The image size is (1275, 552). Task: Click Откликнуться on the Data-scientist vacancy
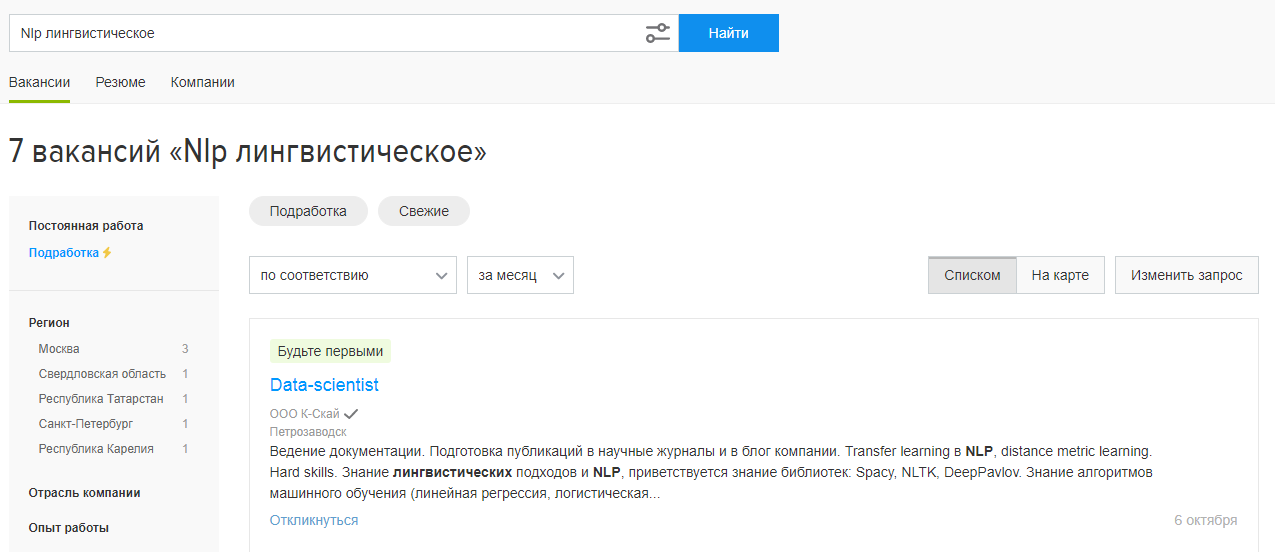314,520
